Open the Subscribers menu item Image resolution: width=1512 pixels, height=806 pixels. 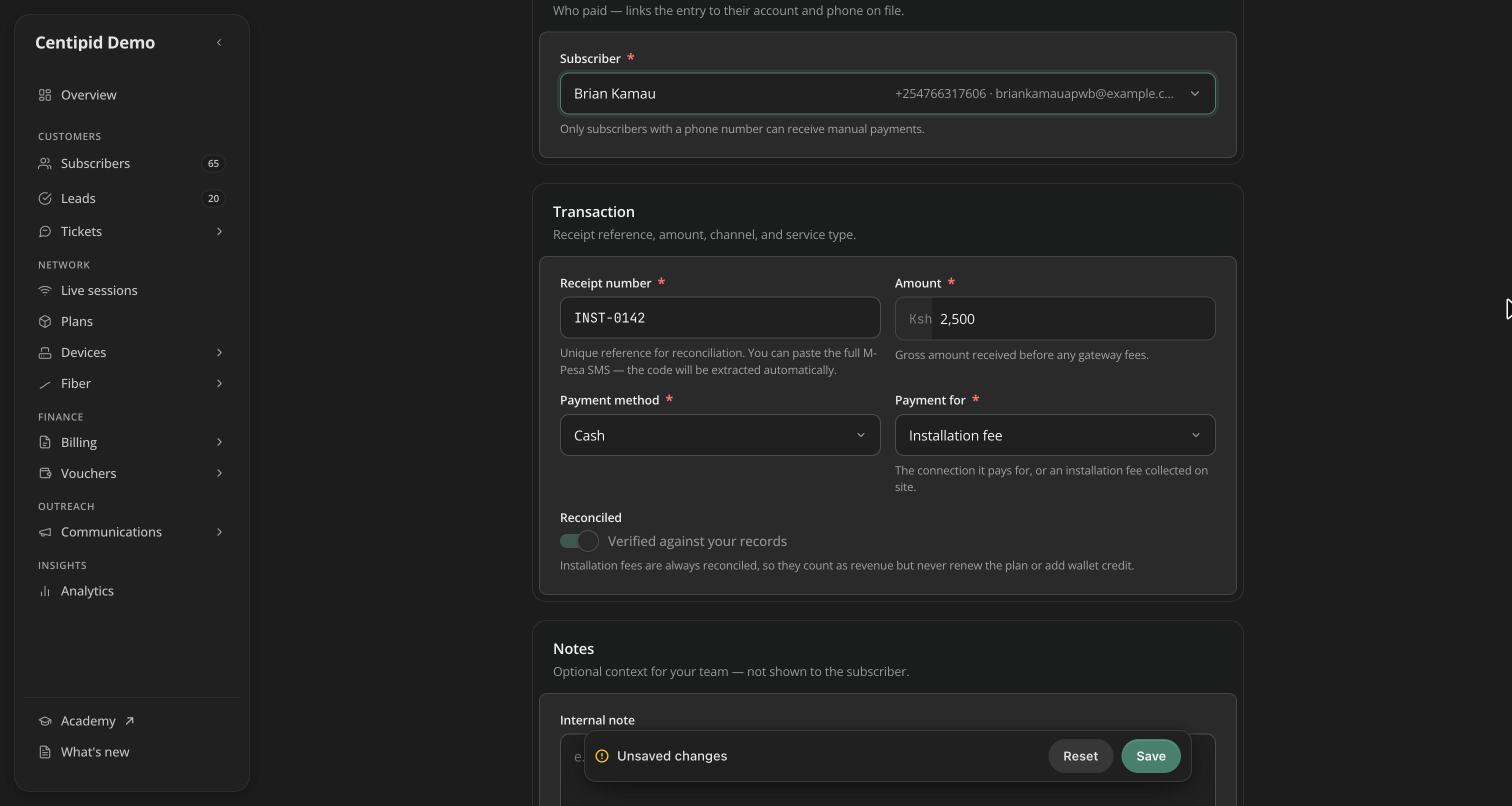tap(132, 163)
